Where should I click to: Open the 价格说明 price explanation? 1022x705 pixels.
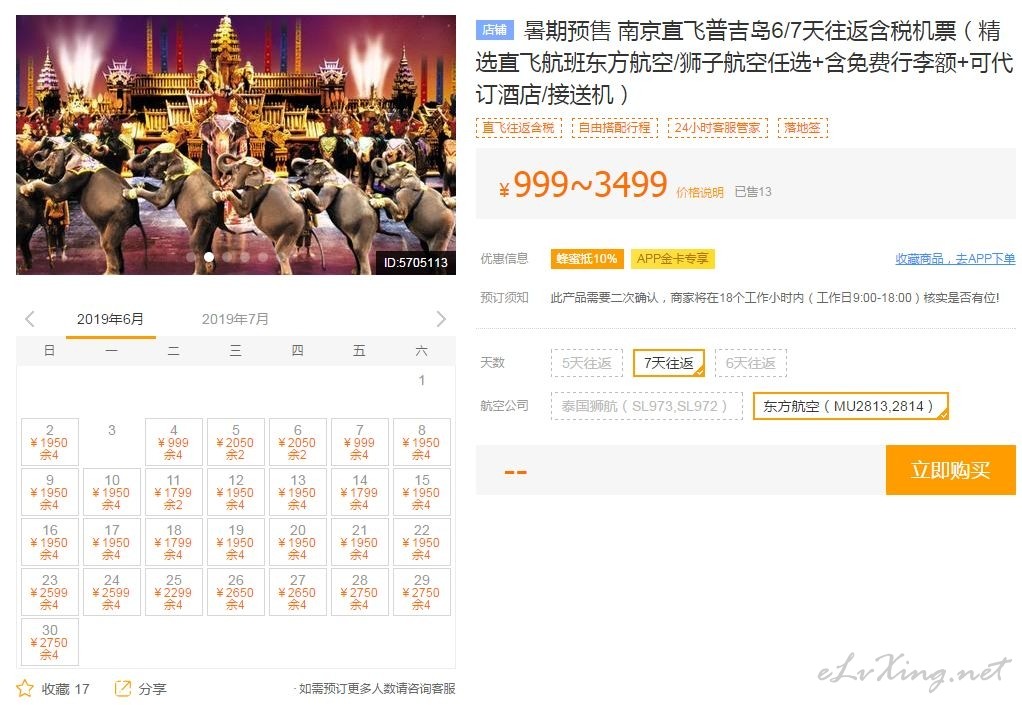700,192
